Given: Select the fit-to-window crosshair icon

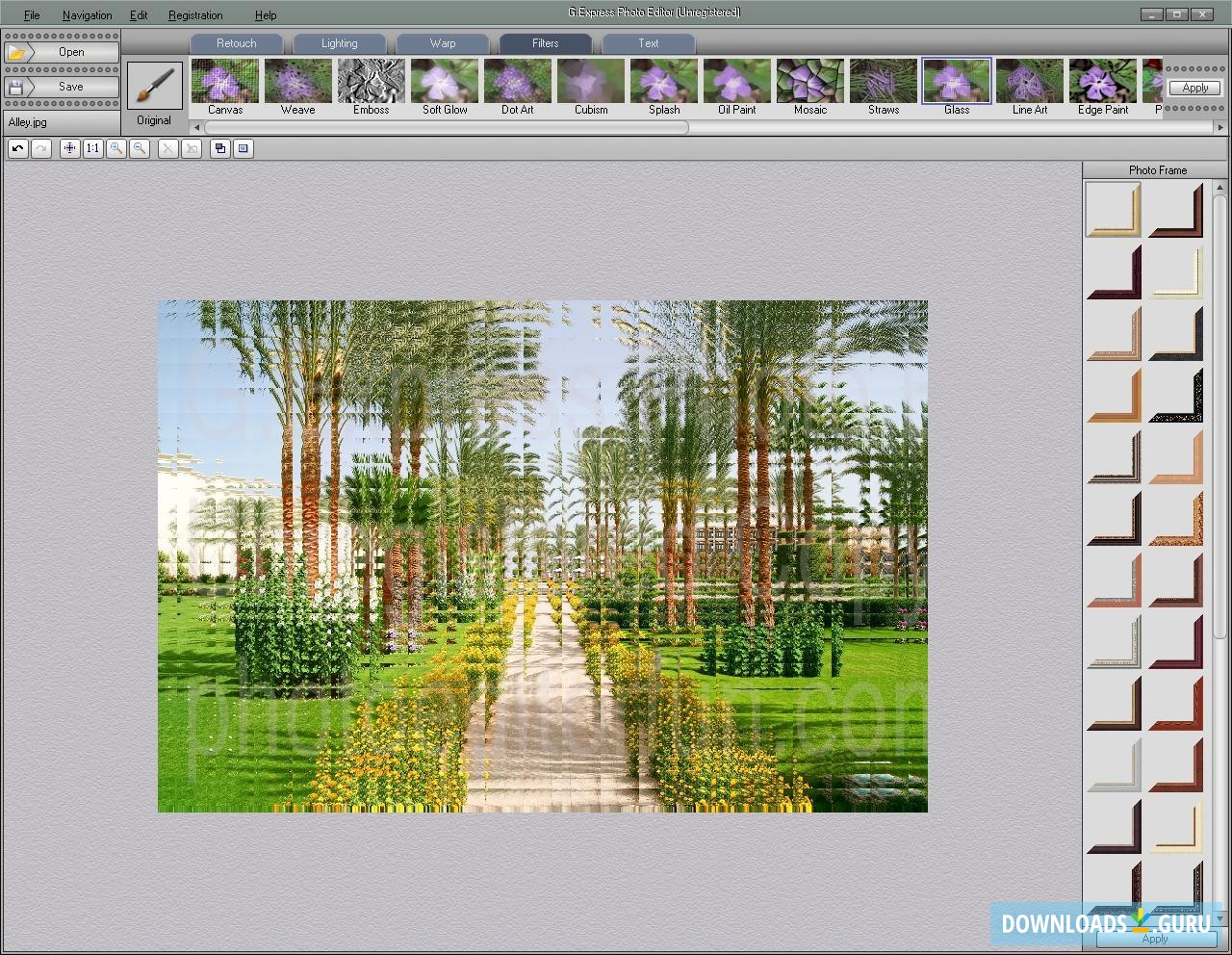Looking at the screenshot, I should click(68, 148).
